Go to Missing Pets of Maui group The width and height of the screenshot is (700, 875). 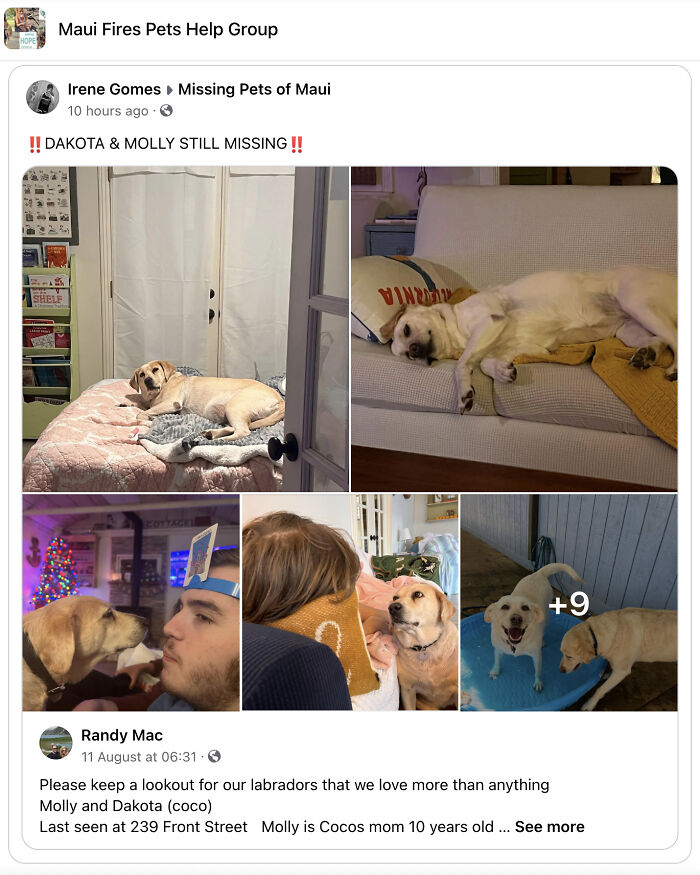point(254,89)
